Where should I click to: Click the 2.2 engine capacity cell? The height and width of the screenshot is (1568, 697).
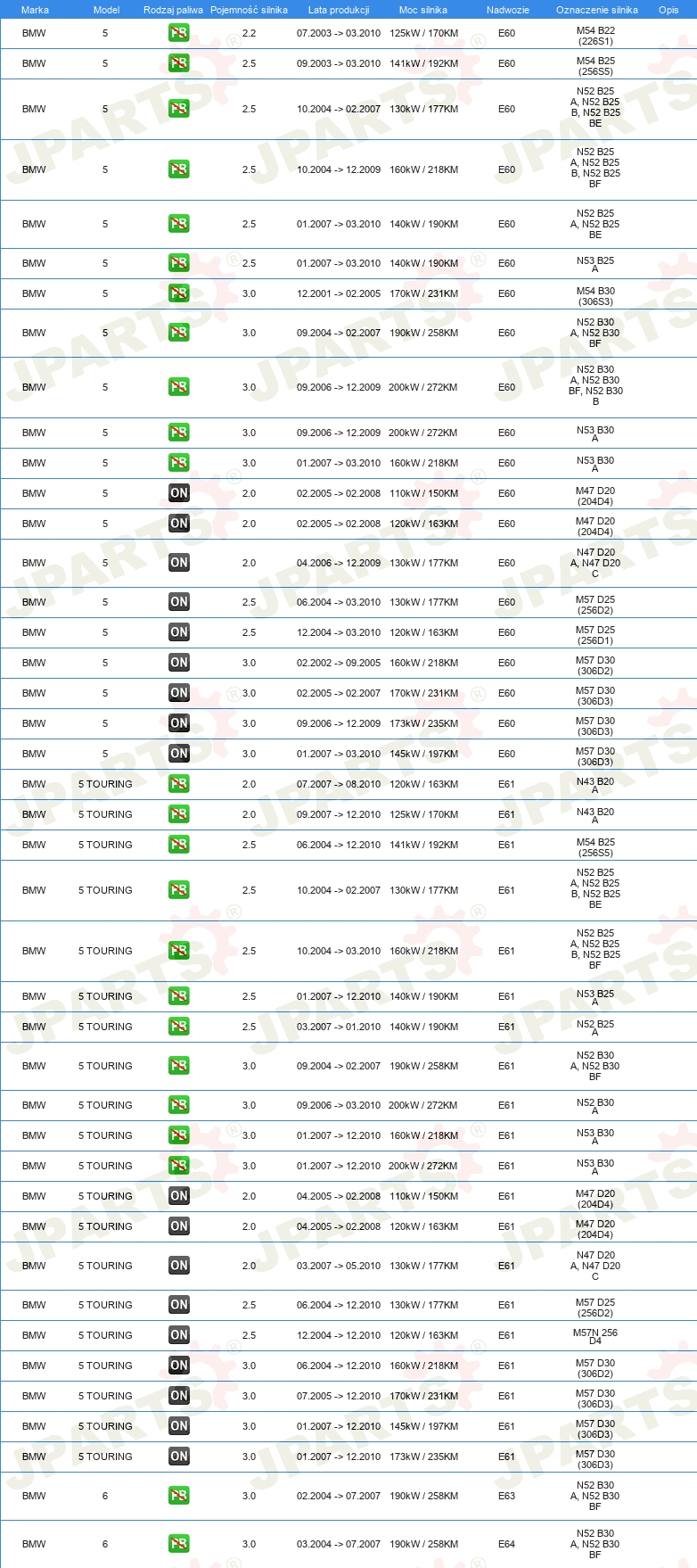249,33
